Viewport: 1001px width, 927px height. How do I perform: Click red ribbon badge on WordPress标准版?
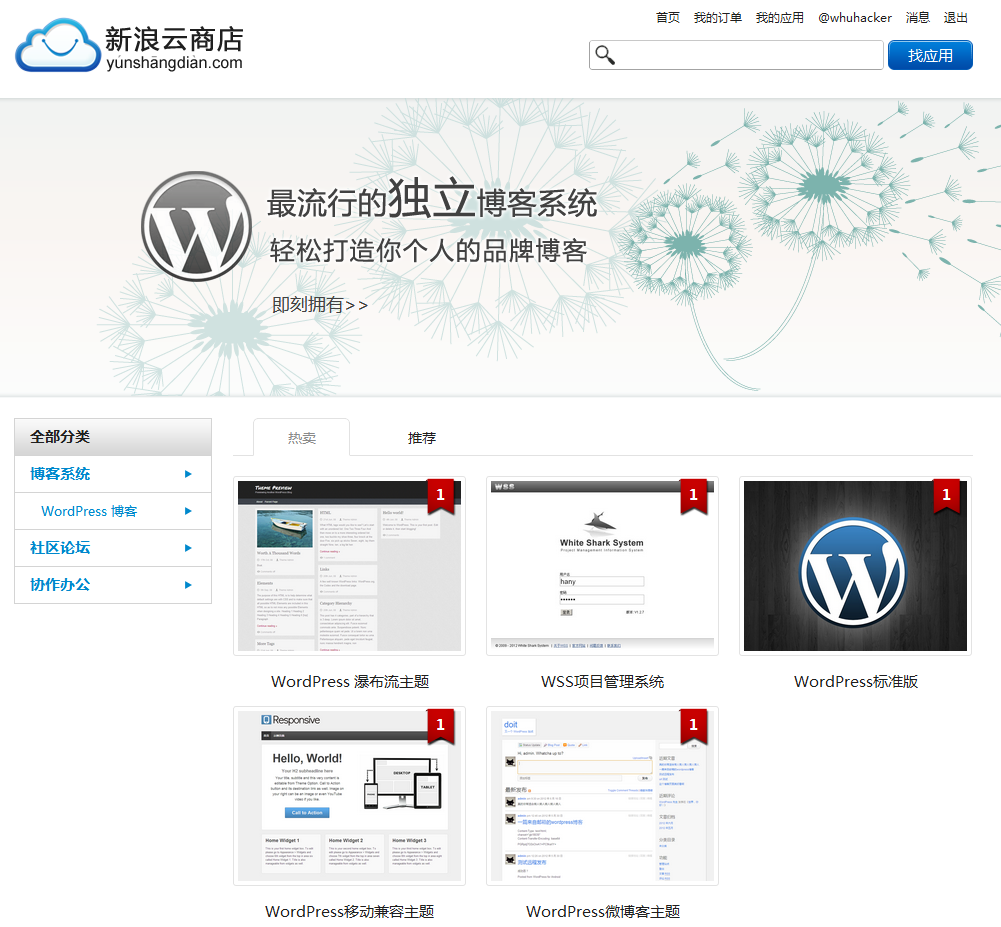[x=946, y=496]
